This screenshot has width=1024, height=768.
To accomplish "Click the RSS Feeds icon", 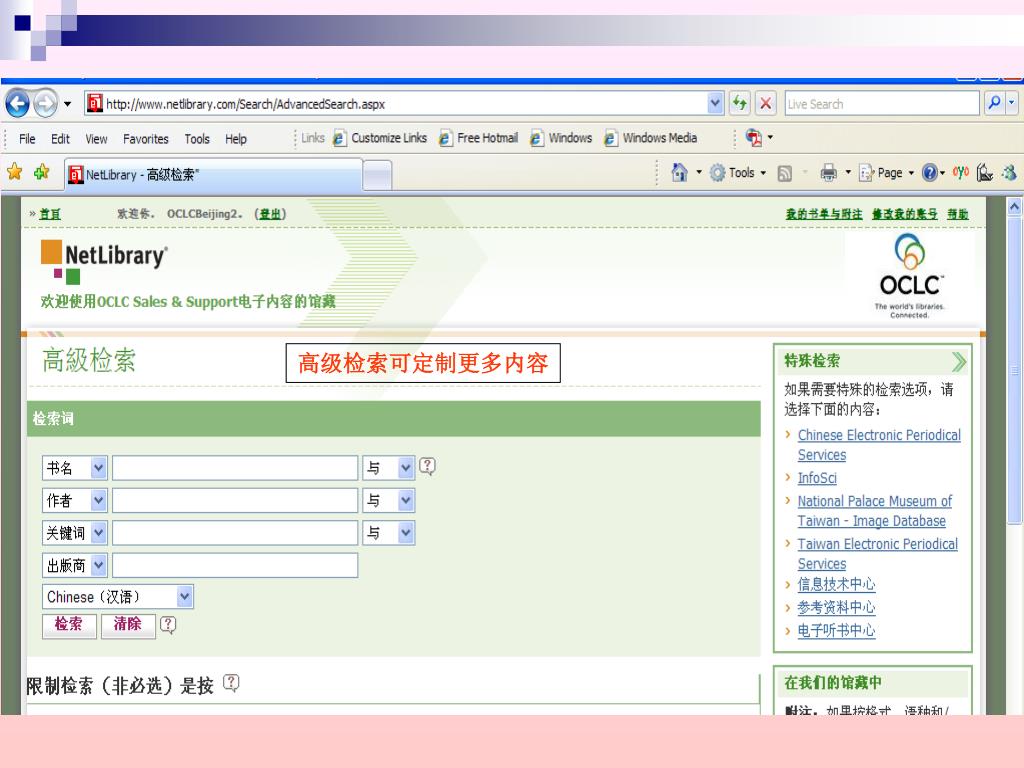I will pos(785,173).
